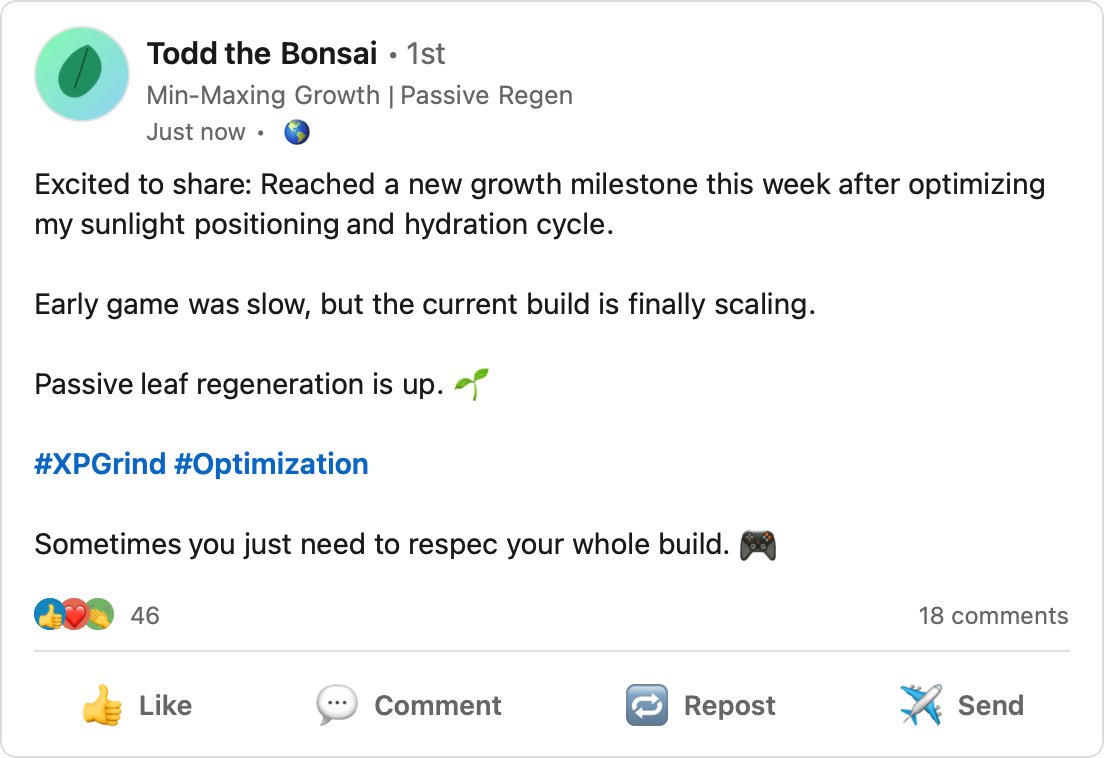1104x758 pixels.
Task: Click the Comment button label
Action: point(438,705)
